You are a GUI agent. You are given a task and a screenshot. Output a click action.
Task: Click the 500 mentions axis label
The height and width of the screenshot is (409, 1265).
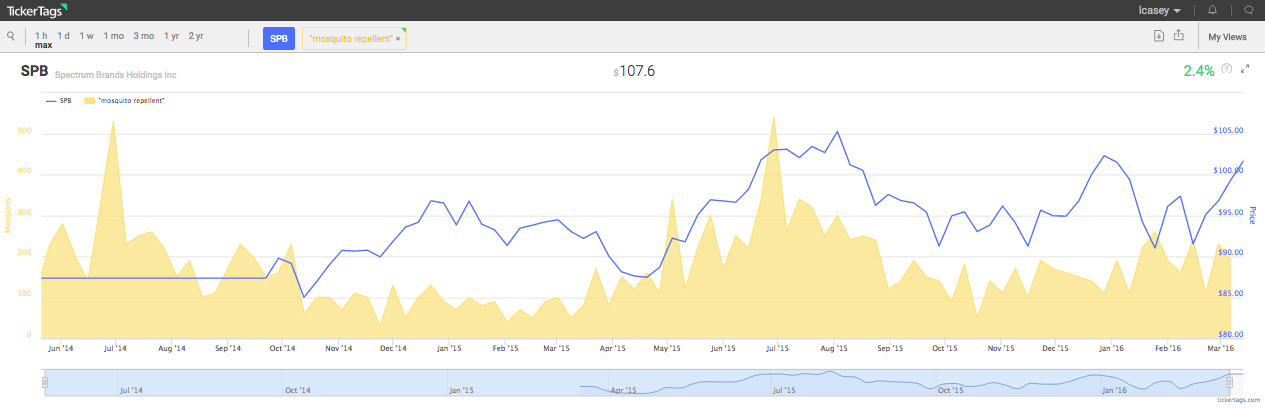[x=24, y=131]
